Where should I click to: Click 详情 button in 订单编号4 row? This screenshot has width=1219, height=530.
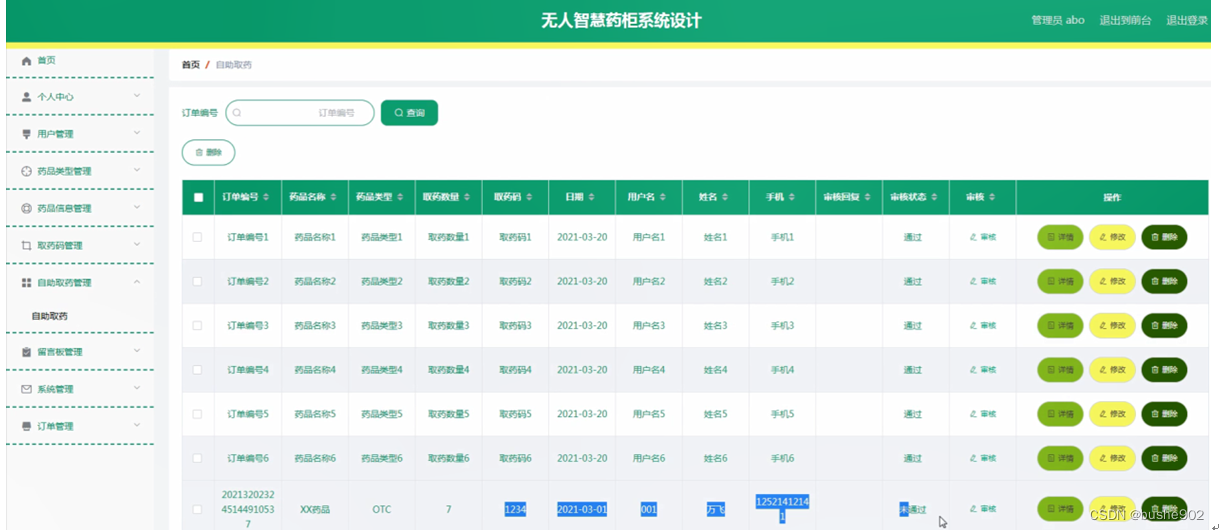pos(1060,369)
